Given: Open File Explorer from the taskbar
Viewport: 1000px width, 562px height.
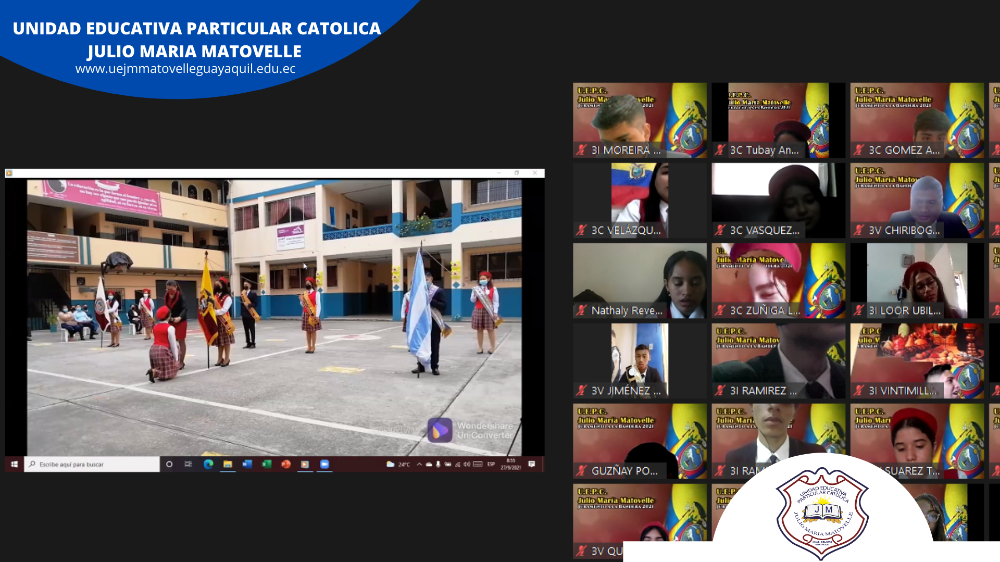Looking at the screenshot, I should point(227,464).
